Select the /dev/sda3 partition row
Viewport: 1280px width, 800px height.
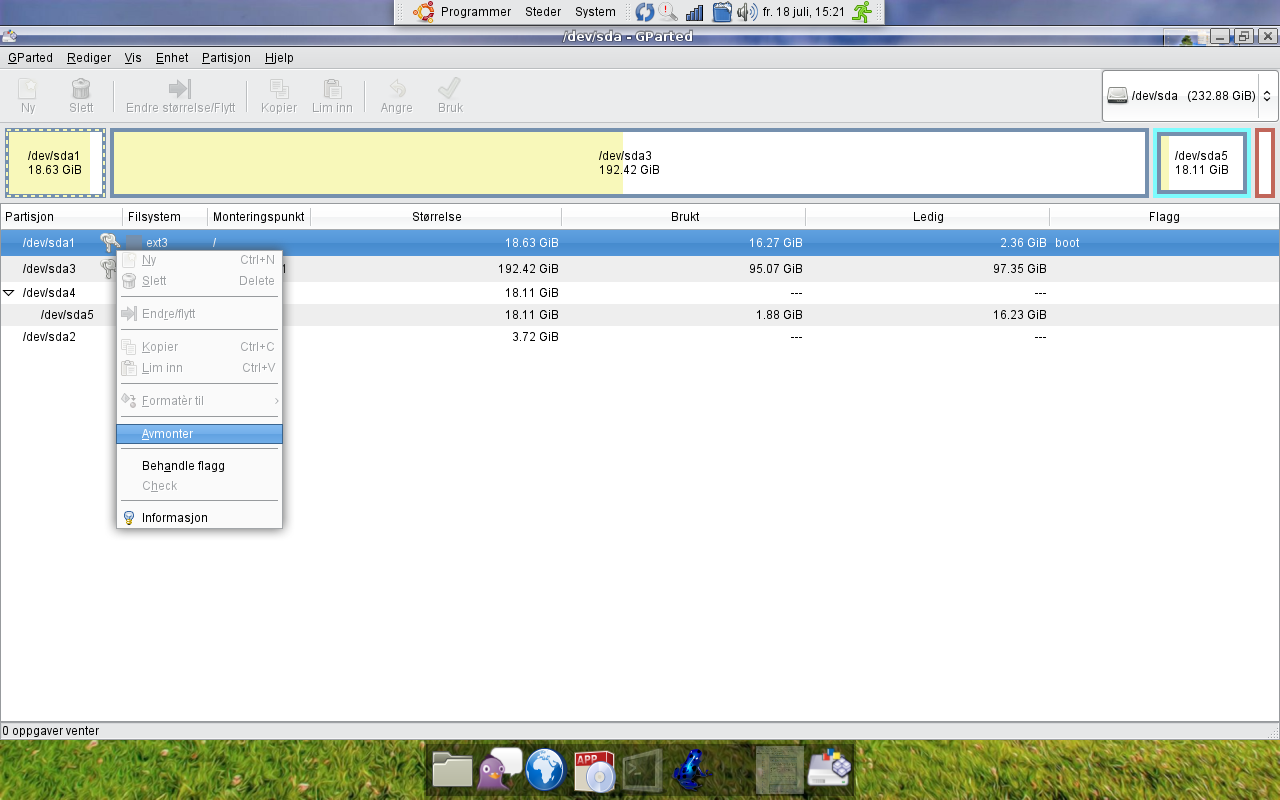pos(640,269)
